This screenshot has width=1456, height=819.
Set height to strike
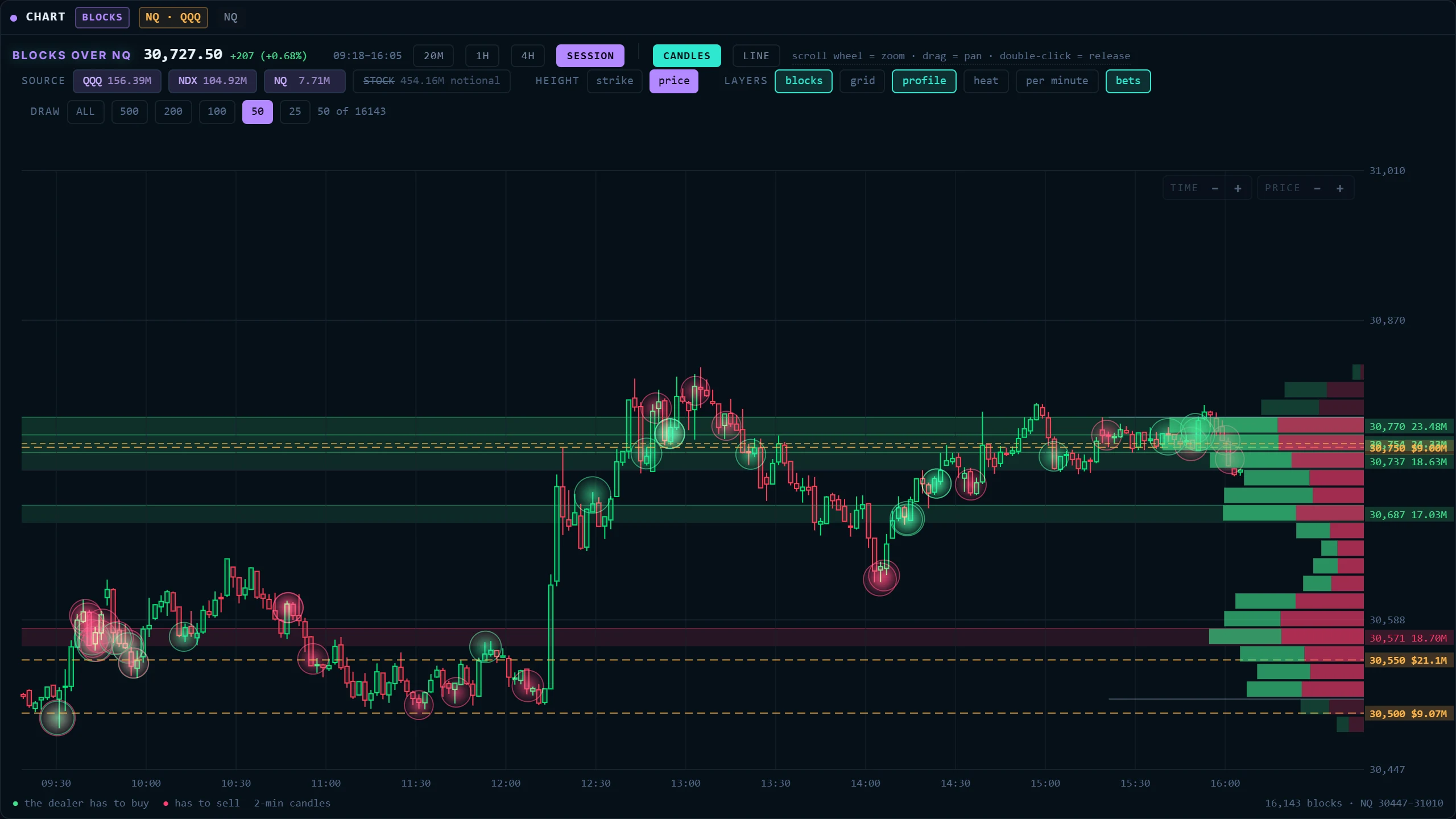[614, 81]
